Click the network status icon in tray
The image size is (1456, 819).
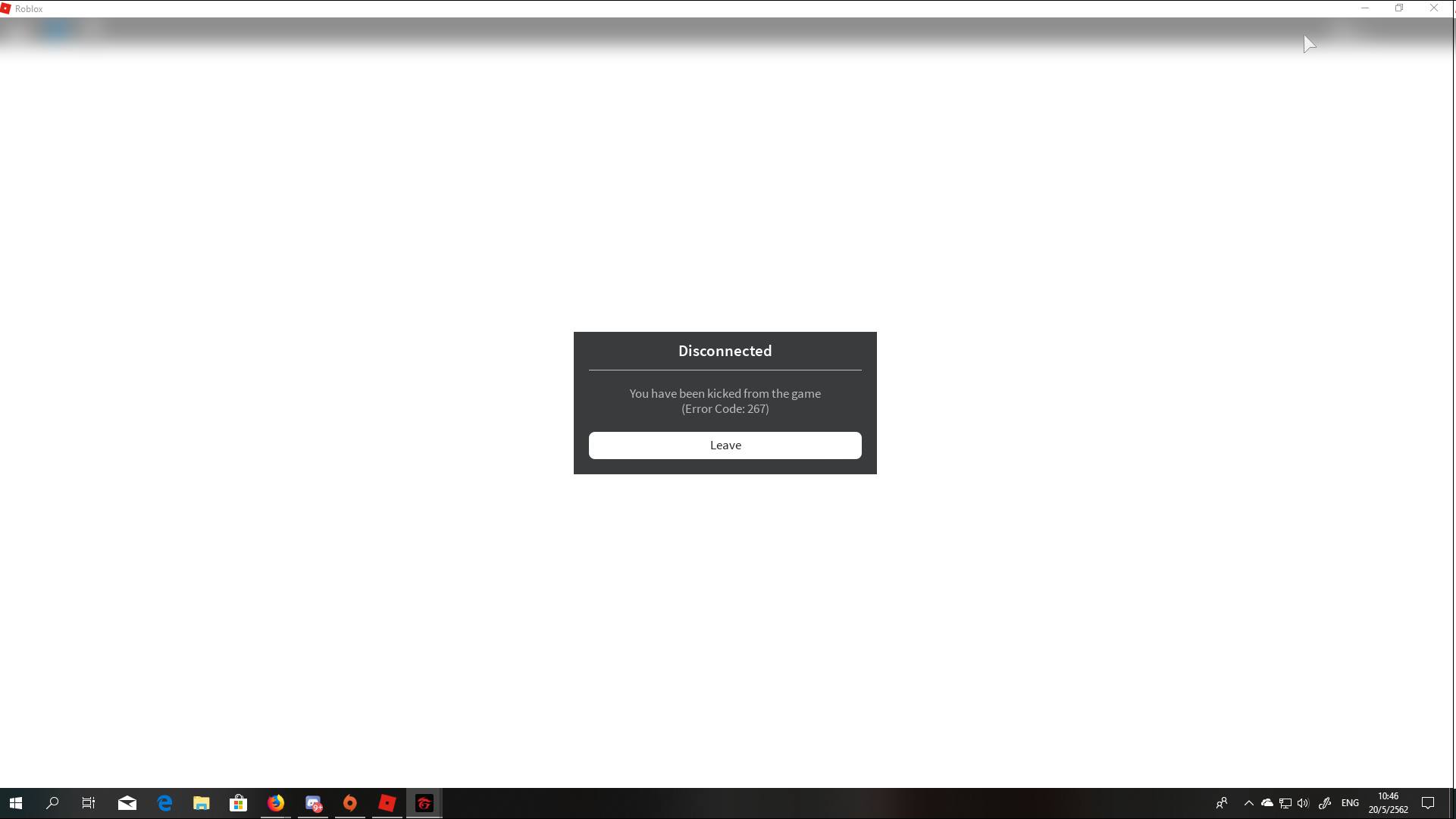[1285, 803]
